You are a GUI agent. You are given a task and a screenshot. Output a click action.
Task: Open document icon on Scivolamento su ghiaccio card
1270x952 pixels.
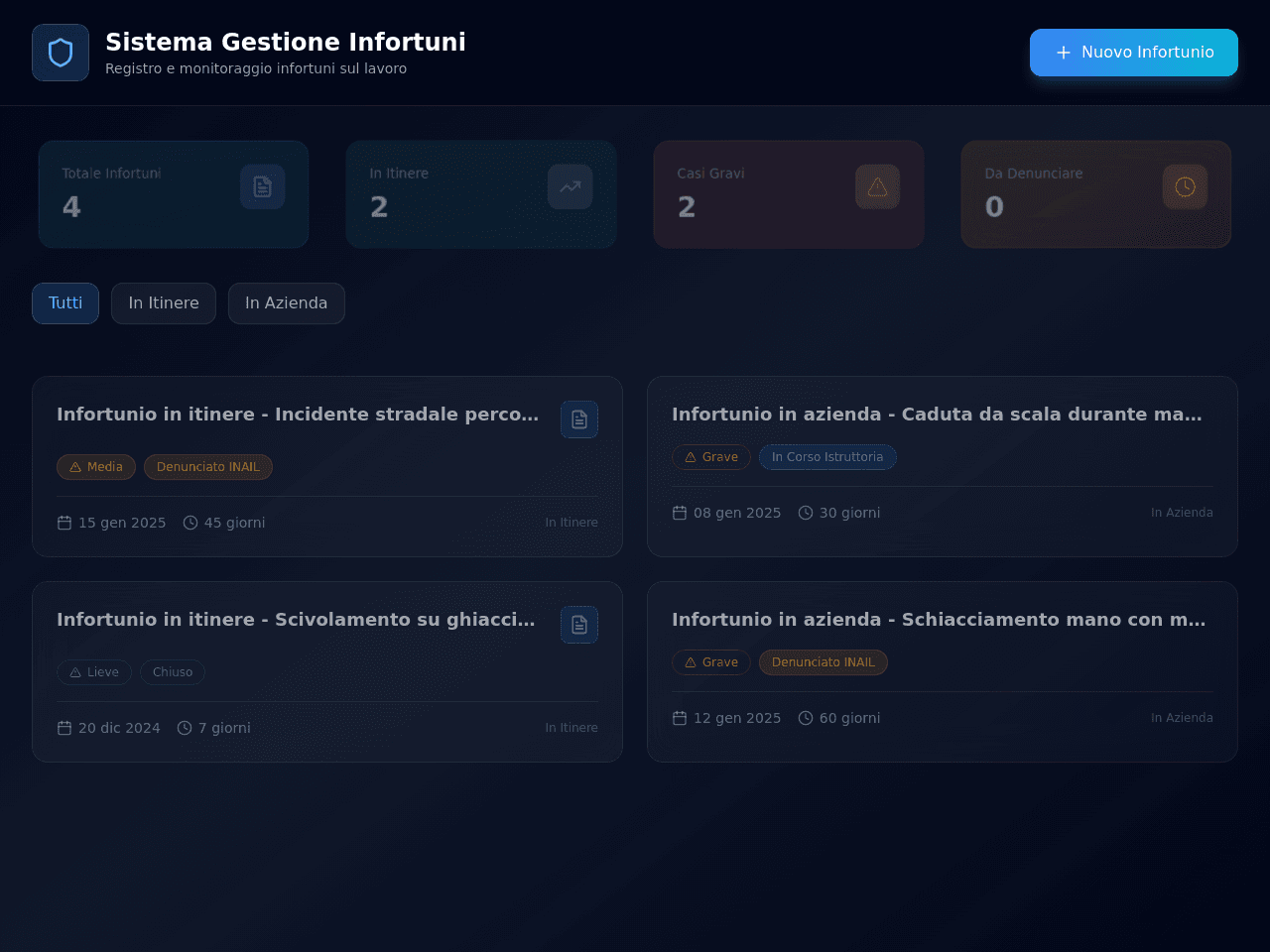[x=579, y=625]
